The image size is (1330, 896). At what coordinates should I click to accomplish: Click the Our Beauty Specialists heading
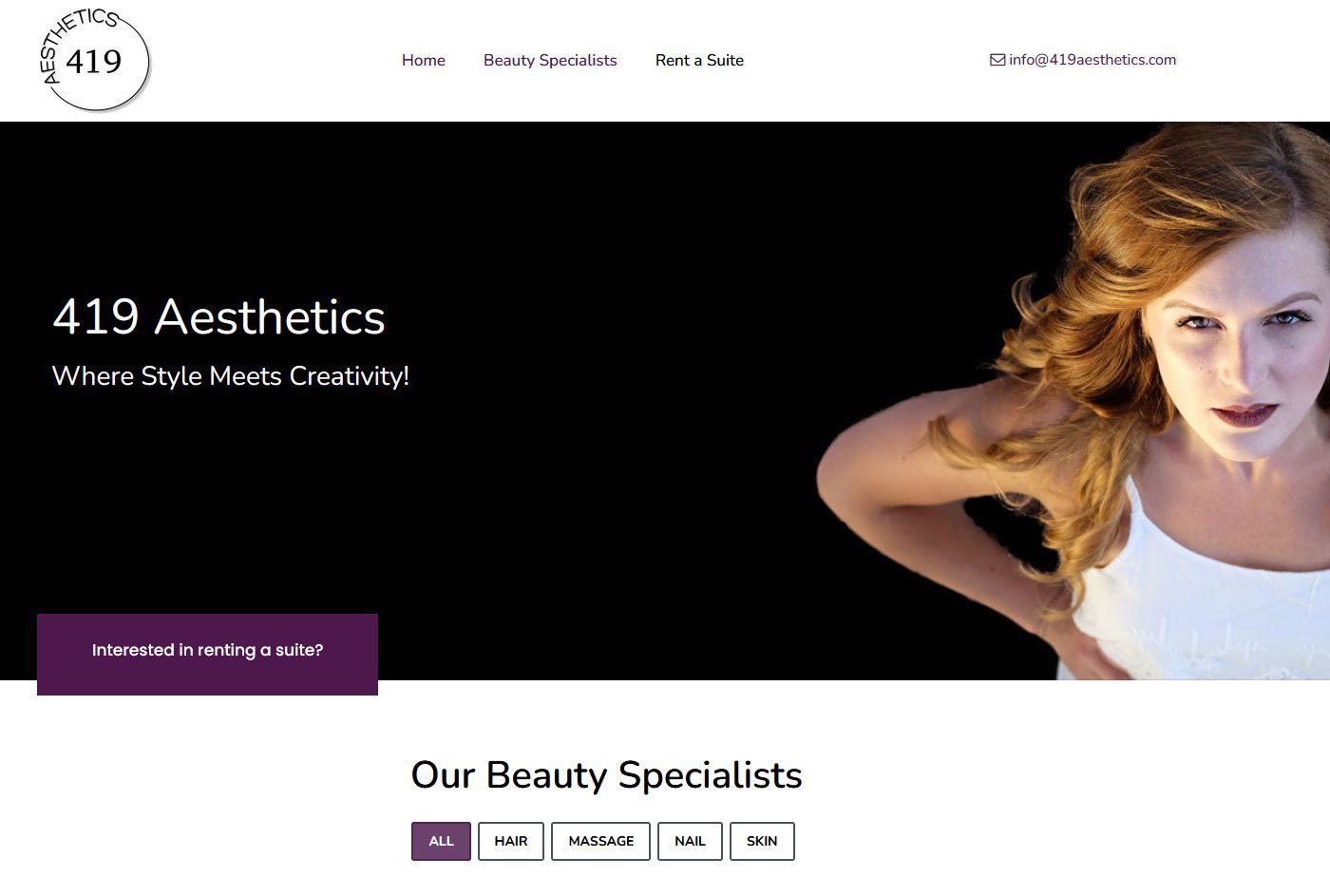point(606,775)
